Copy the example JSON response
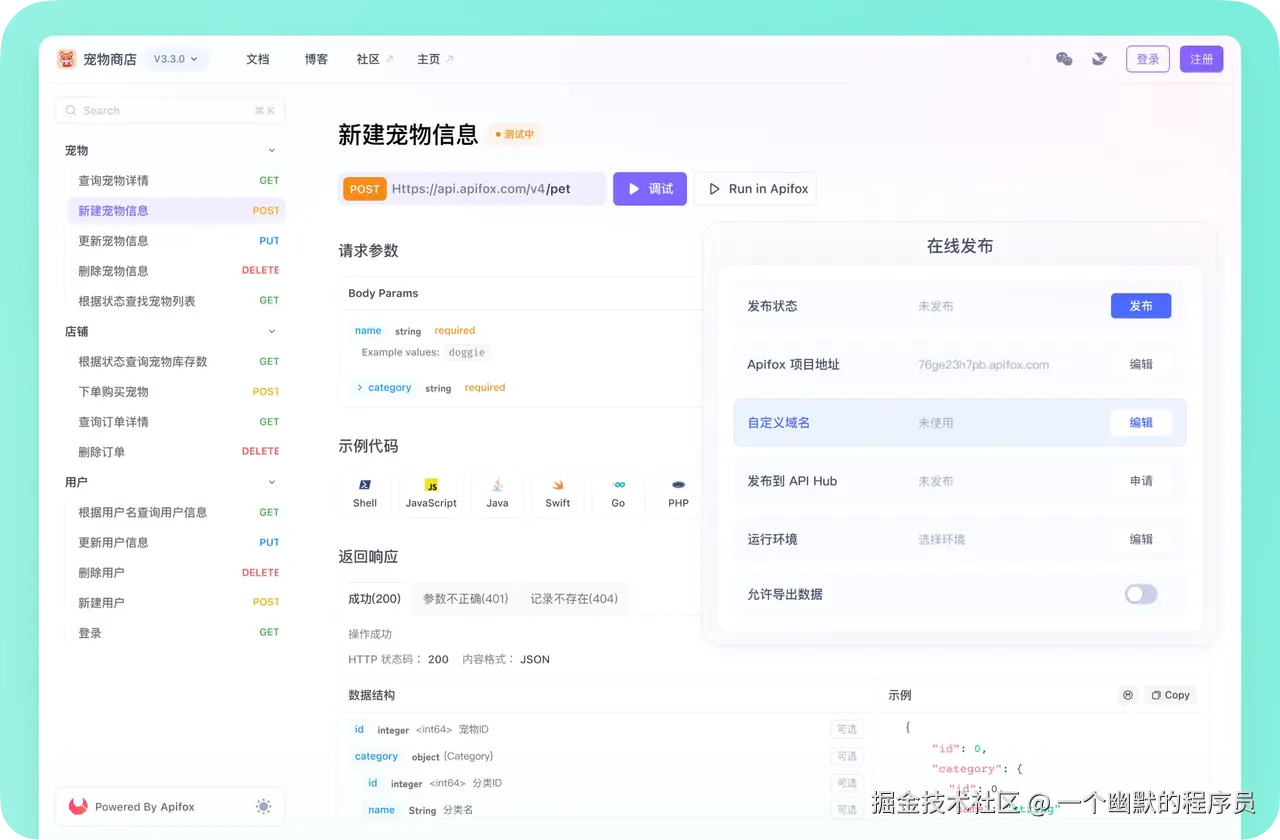1280x840 pixels. [x=1169, y=694]
